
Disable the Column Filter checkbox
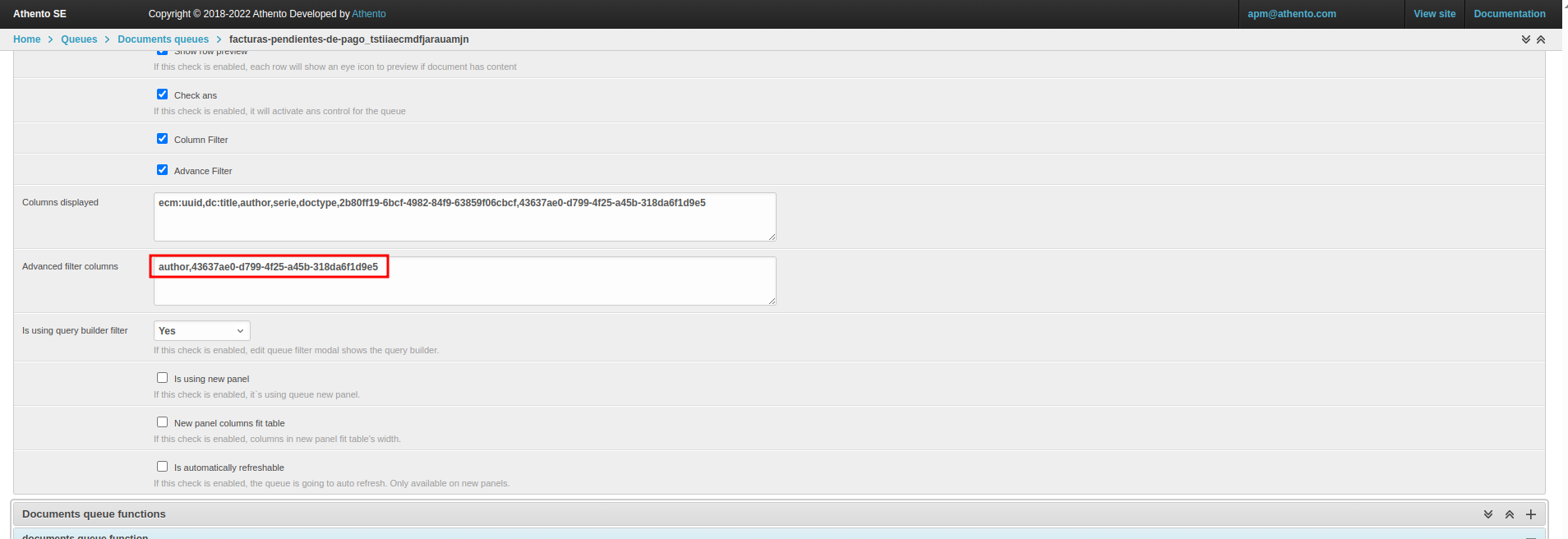tap(162, 139)
